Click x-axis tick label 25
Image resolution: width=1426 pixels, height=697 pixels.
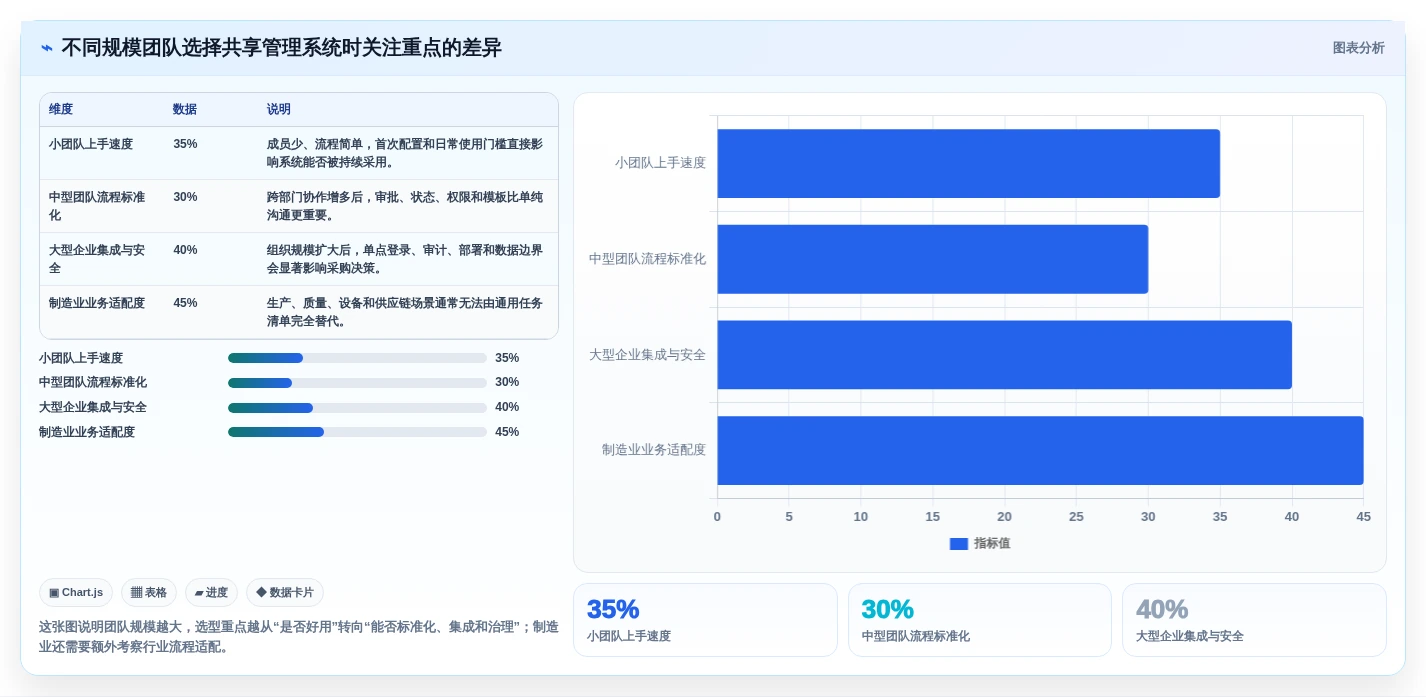pos(1076,517)
